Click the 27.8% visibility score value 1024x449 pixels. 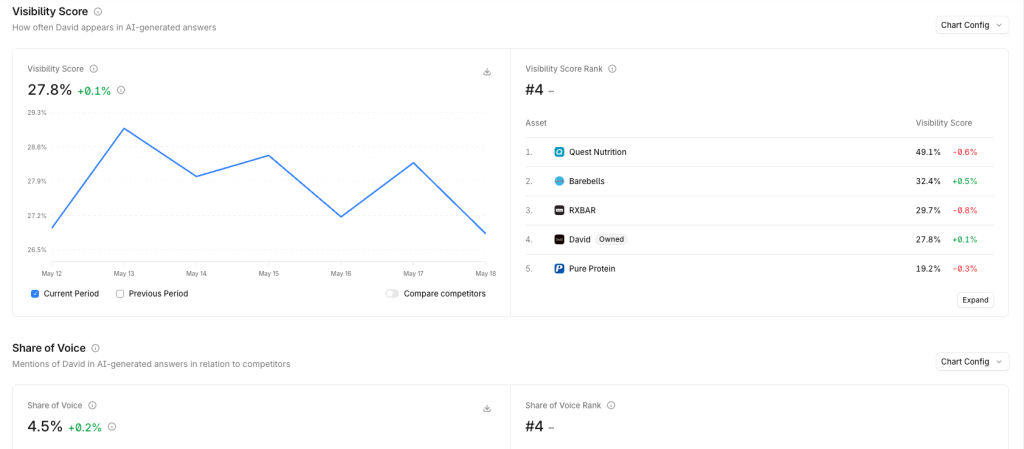tap(50, 90)
